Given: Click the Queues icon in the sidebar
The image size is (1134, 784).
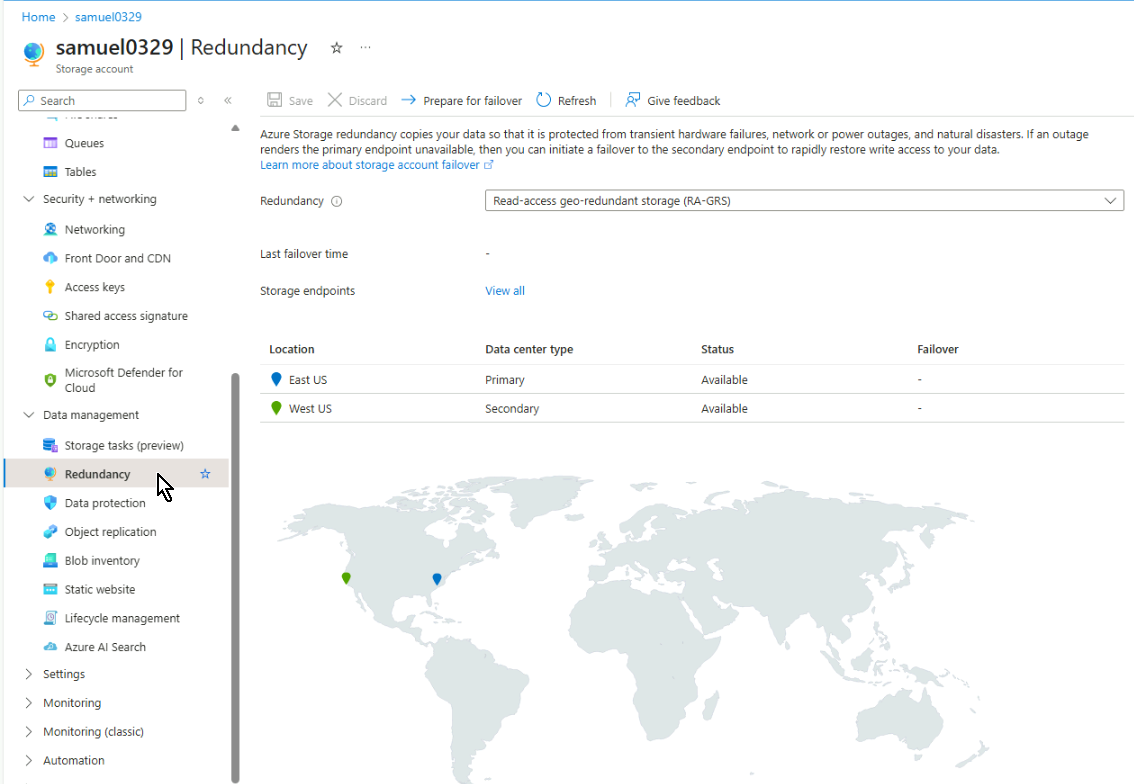Looking at the screenshot, I should 50,143.
